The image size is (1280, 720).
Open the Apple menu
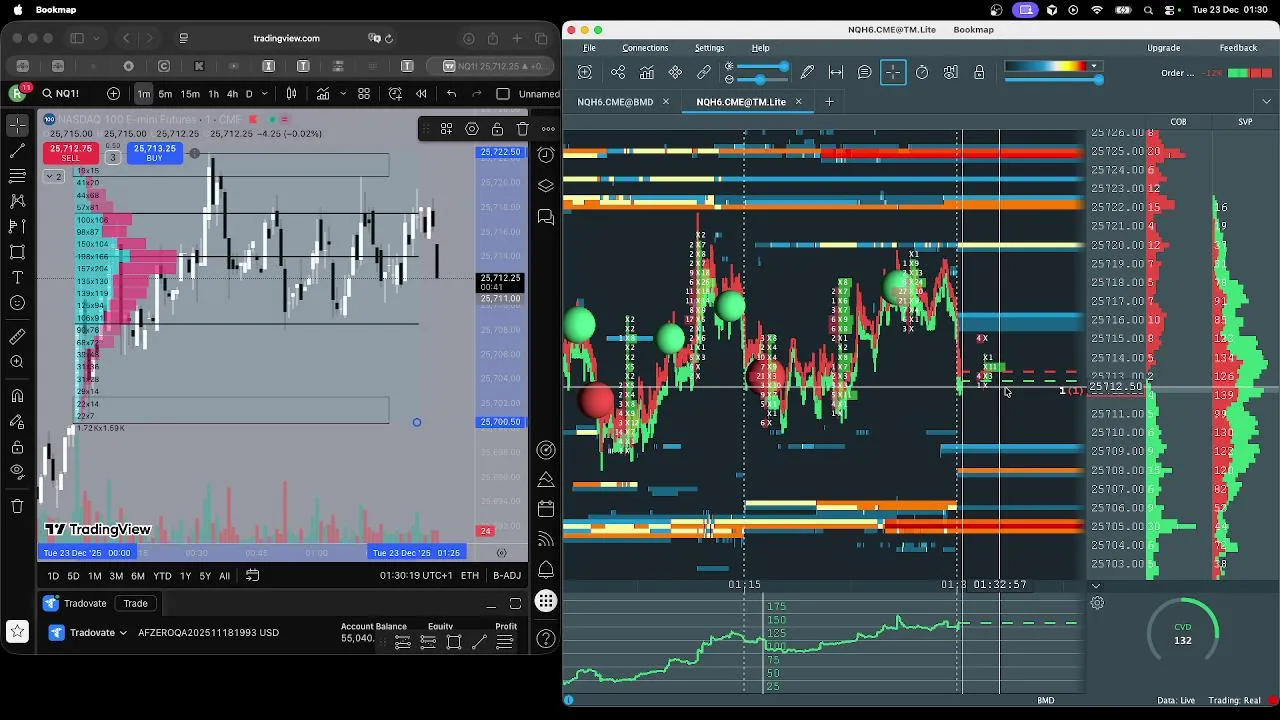coord(18,10)
